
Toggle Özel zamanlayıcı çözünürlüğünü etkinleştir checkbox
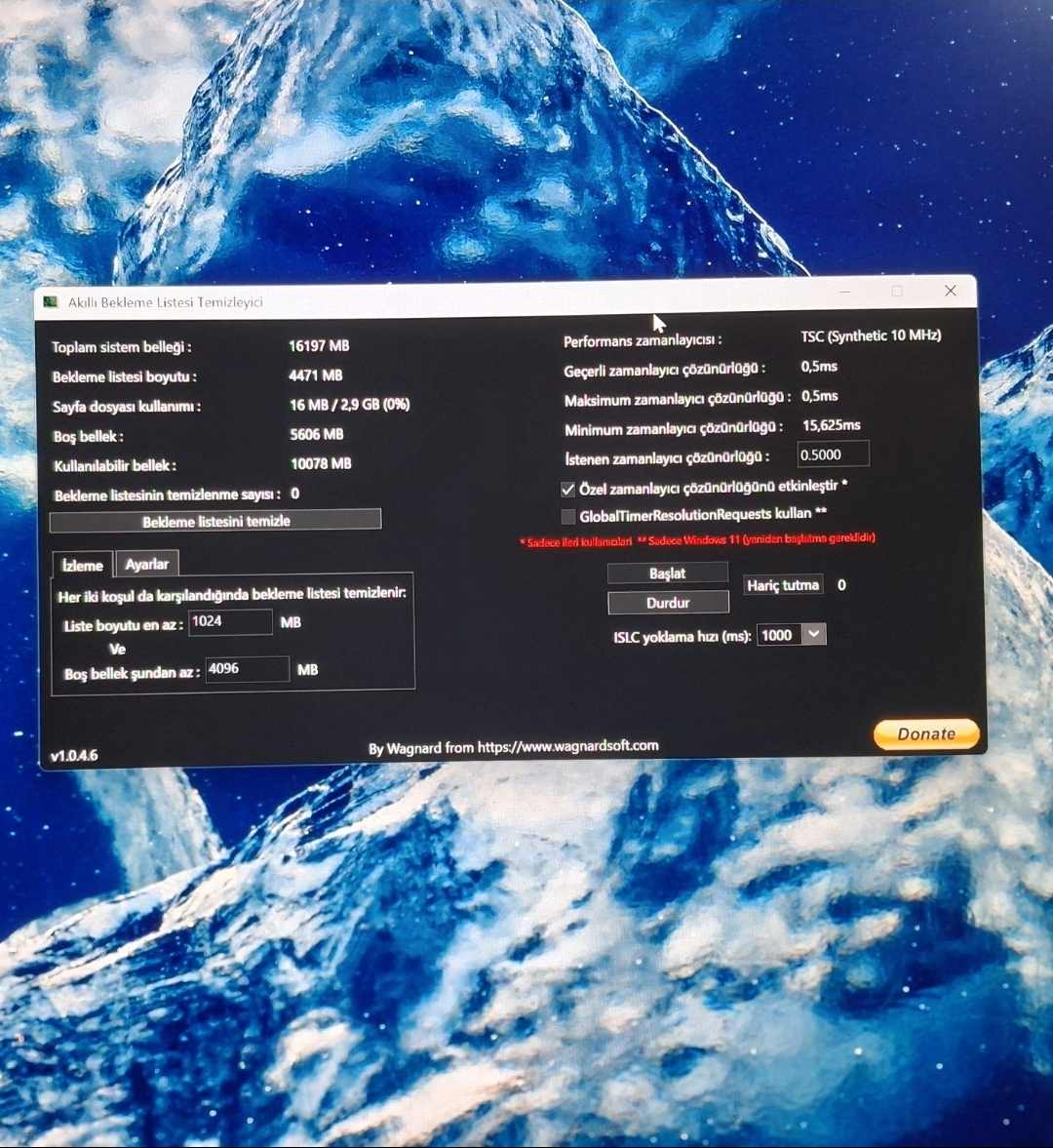[x=567, y=489]
